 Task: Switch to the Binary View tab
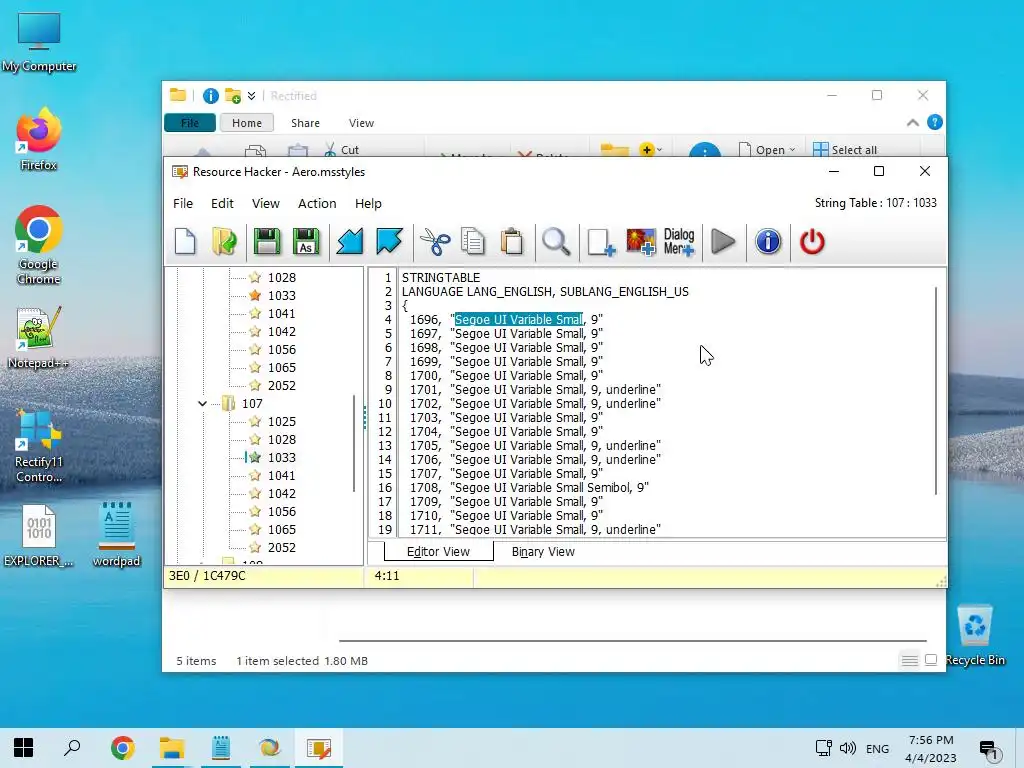(x=543, y=552)
